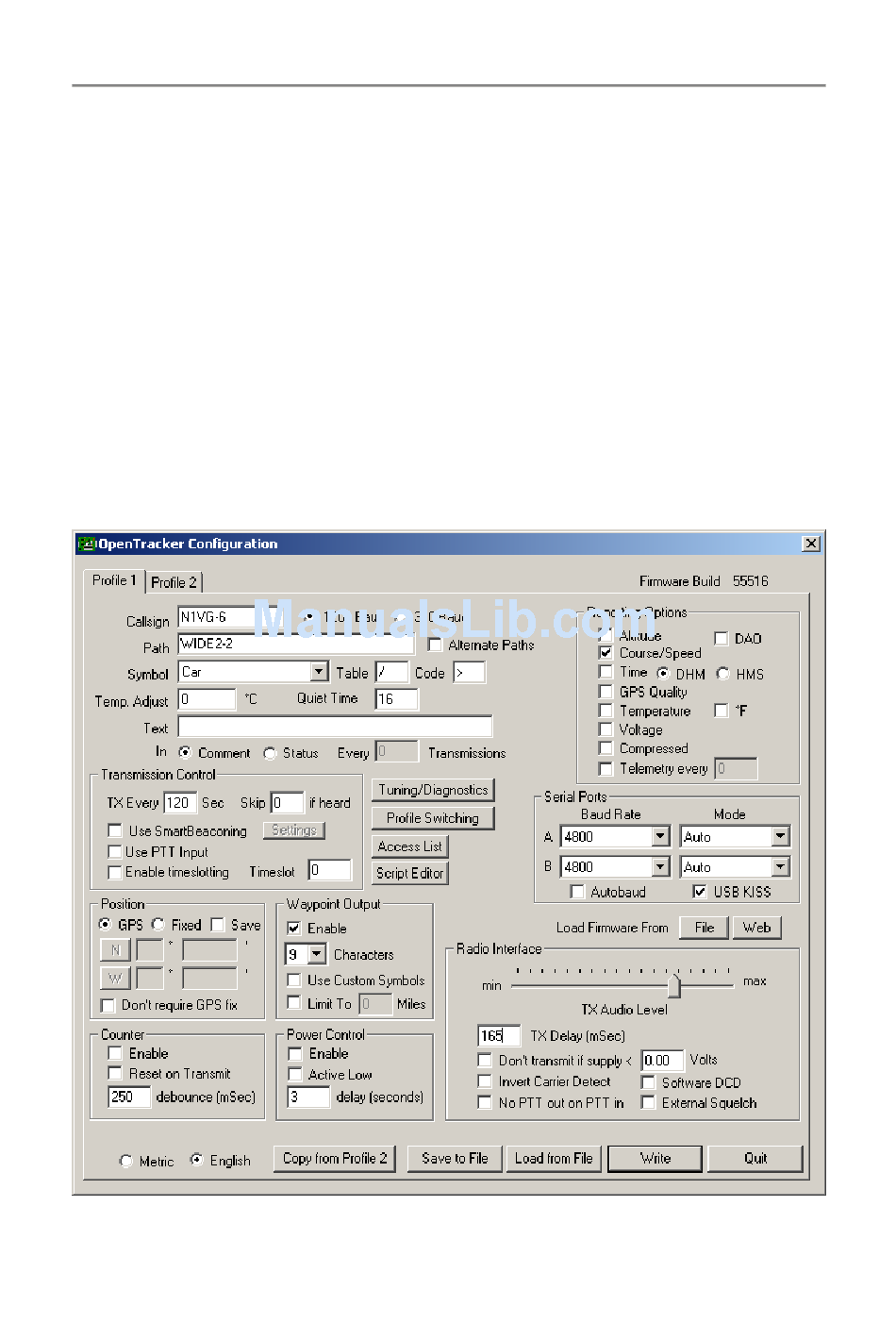The width and height of the screenshot is (896, 1340).
Task: Enable Use Custom Symbols checkbox
Action: point(293,980)
